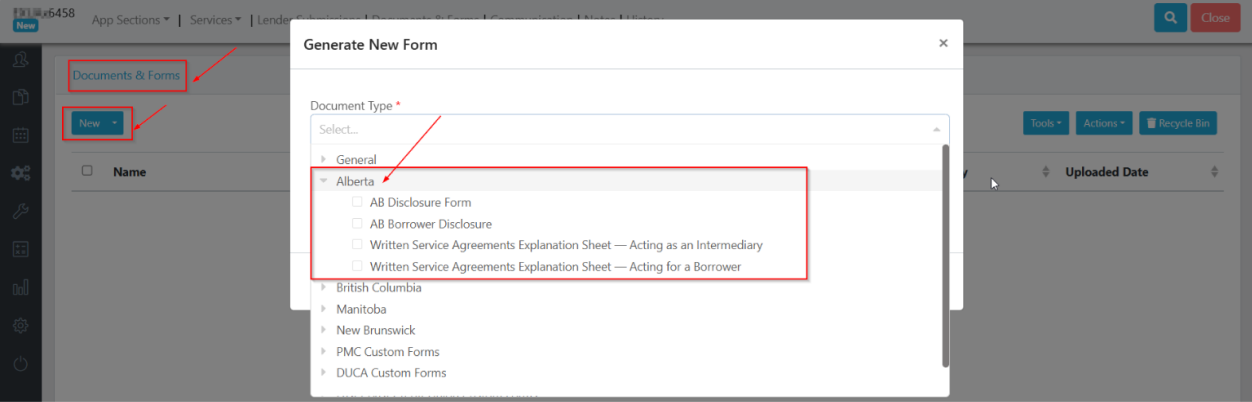
Task: Expand the PMC Custom Forms group
Action: pos(323,352)
